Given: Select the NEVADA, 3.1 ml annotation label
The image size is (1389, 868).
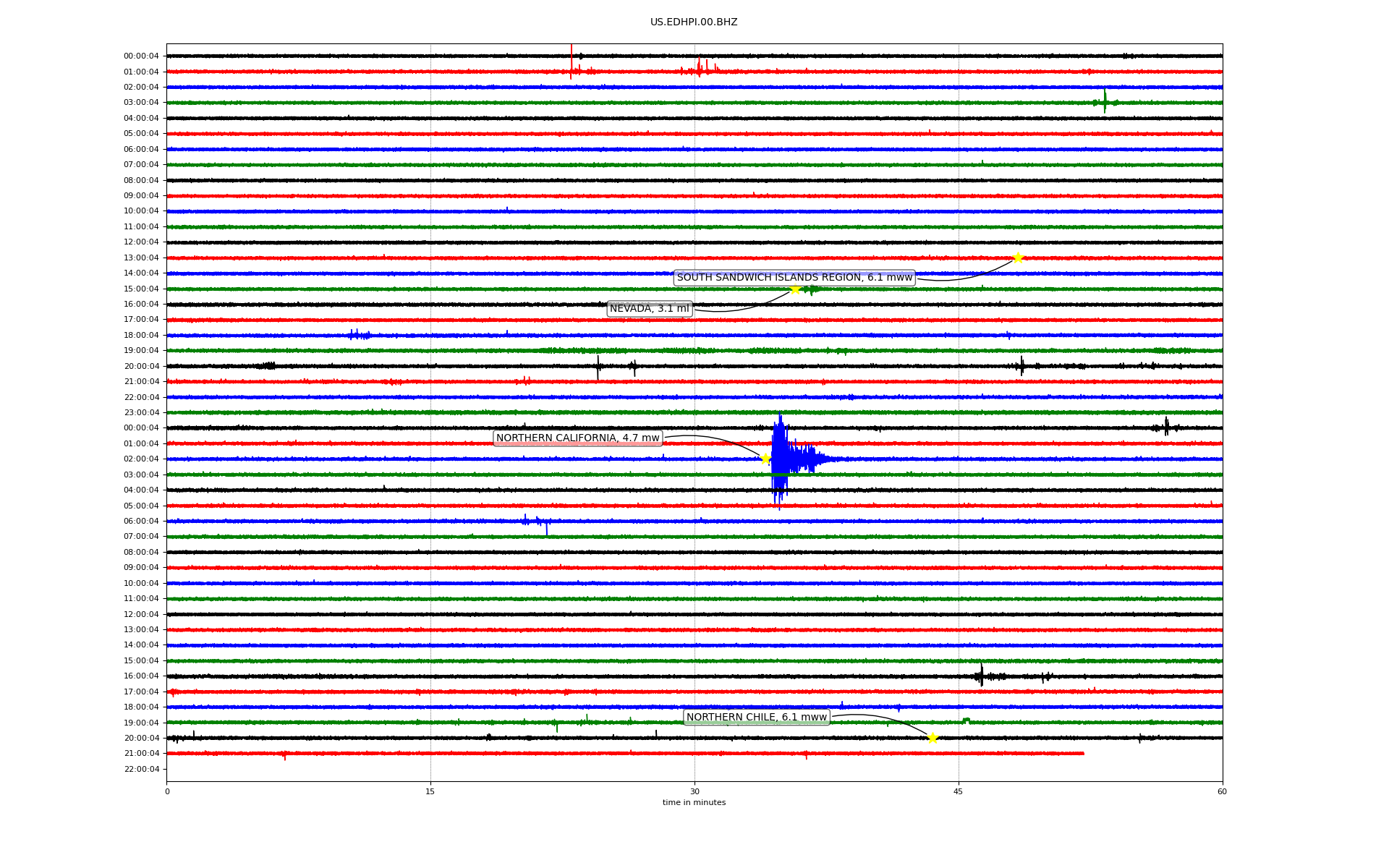Looking at the screenshot, I should click(x=650, y=309).
